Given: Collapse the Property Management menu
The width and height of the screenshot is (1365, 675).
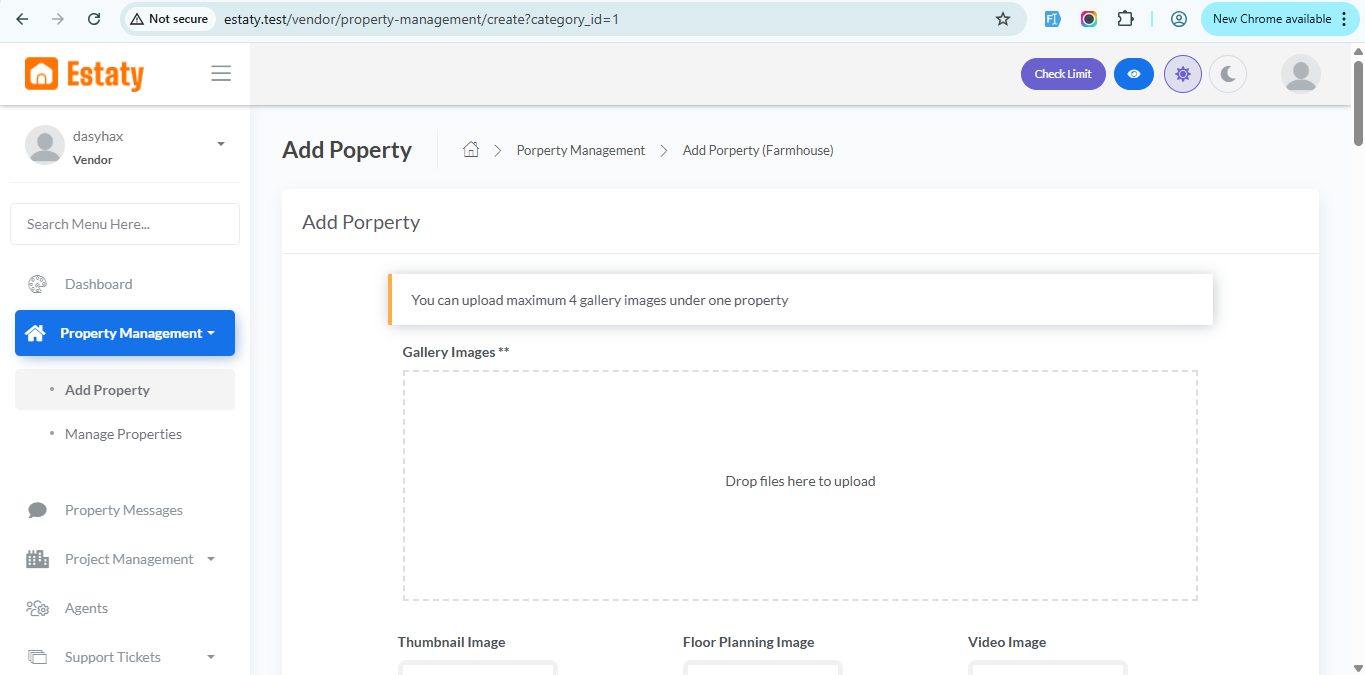Looking at the screenshot, I should pyautogui.click(x=125, y=333).
